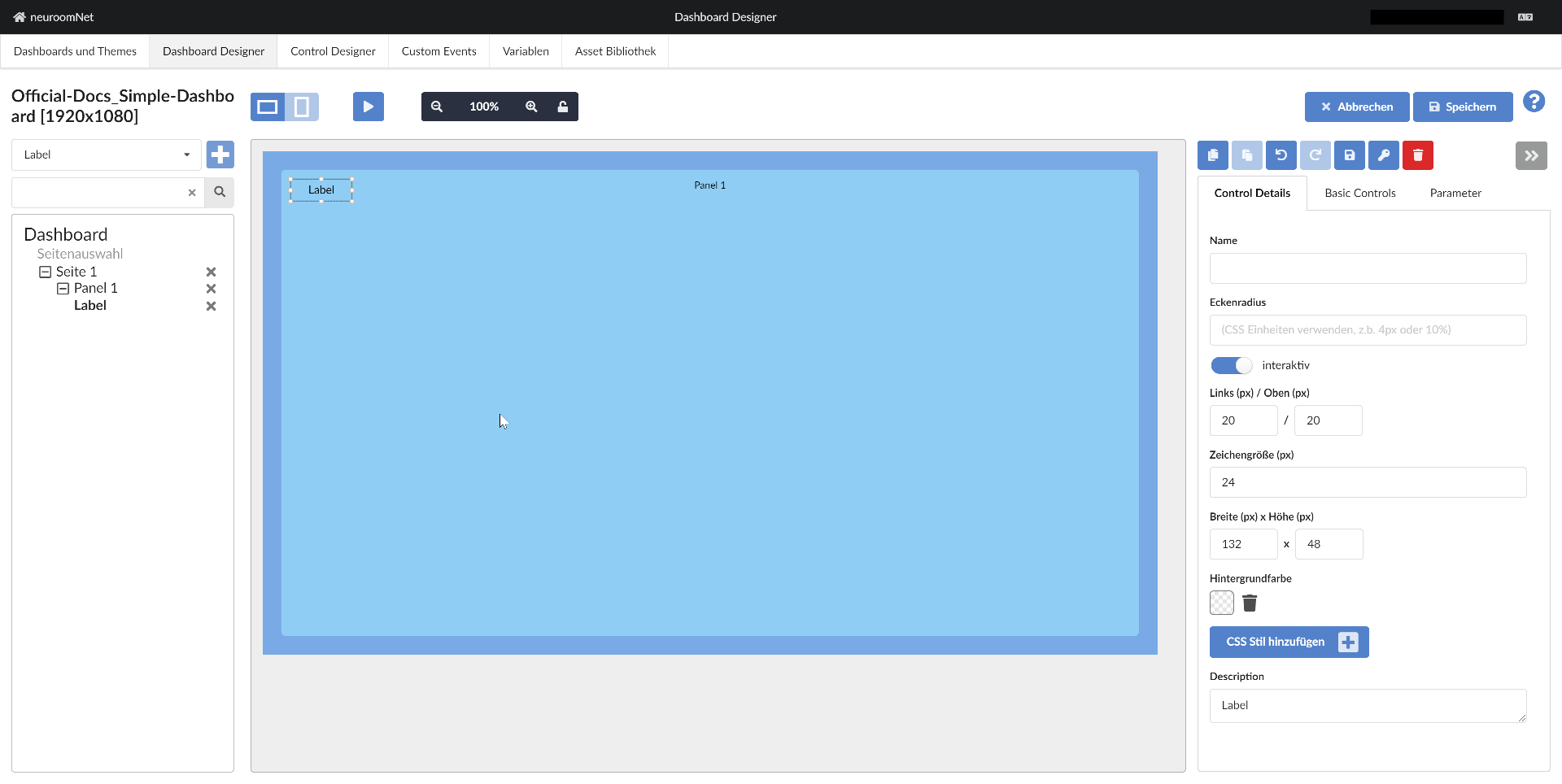1562x784 pixels.
Task: Zoom out using the magnifier minus icon
Action: click(438, 106)
